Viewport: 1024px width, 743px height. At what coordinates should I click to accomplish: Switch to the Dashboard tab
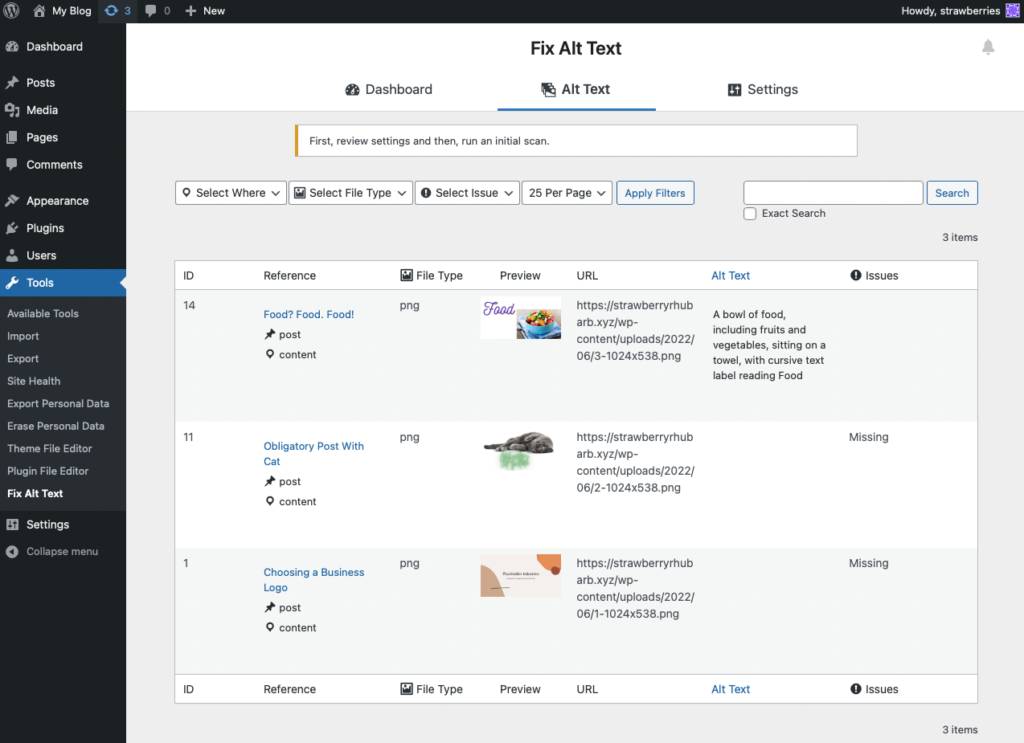pyautogui.click(x=388, y=89)
